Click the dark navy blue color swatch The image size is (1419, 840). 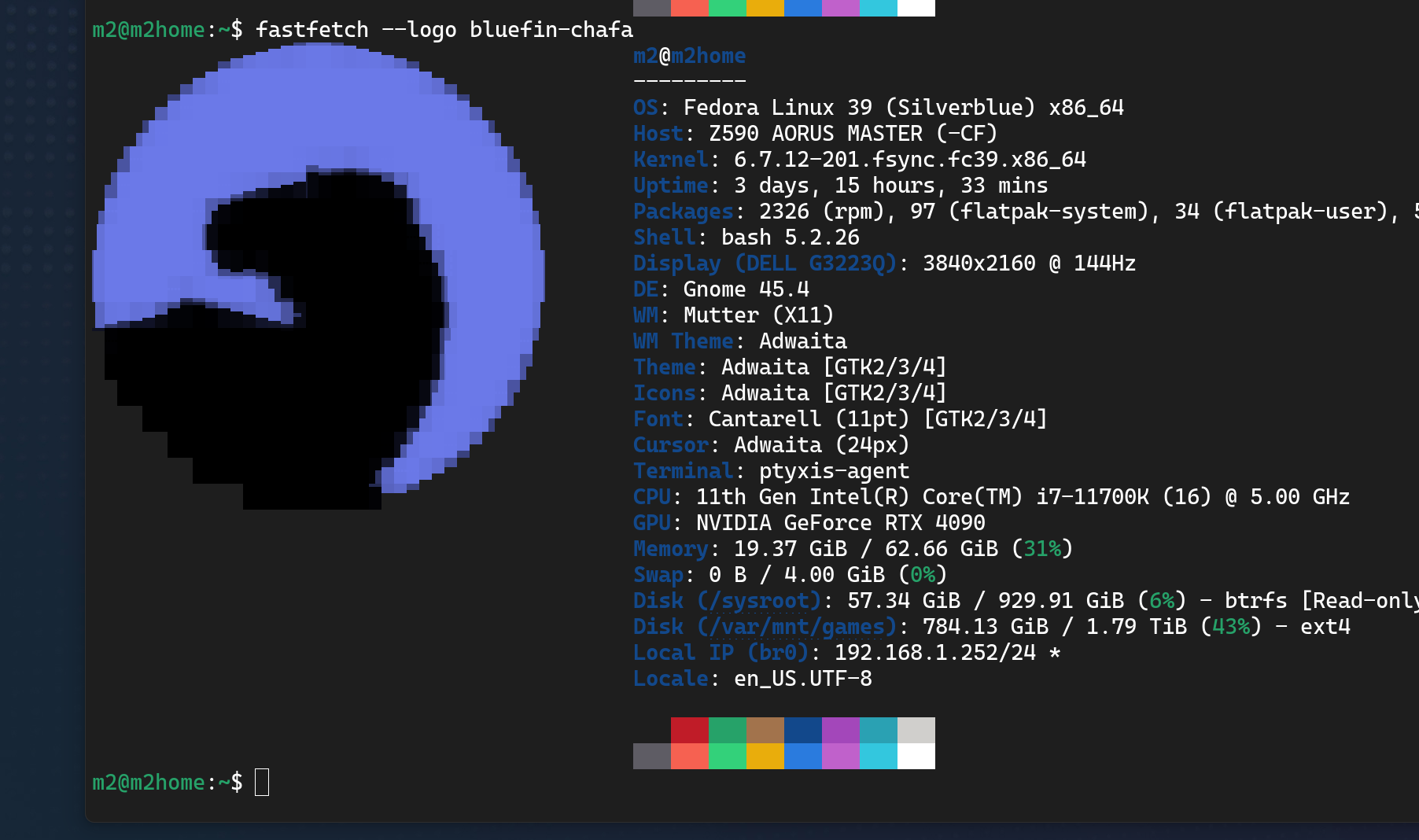[803, 730]
